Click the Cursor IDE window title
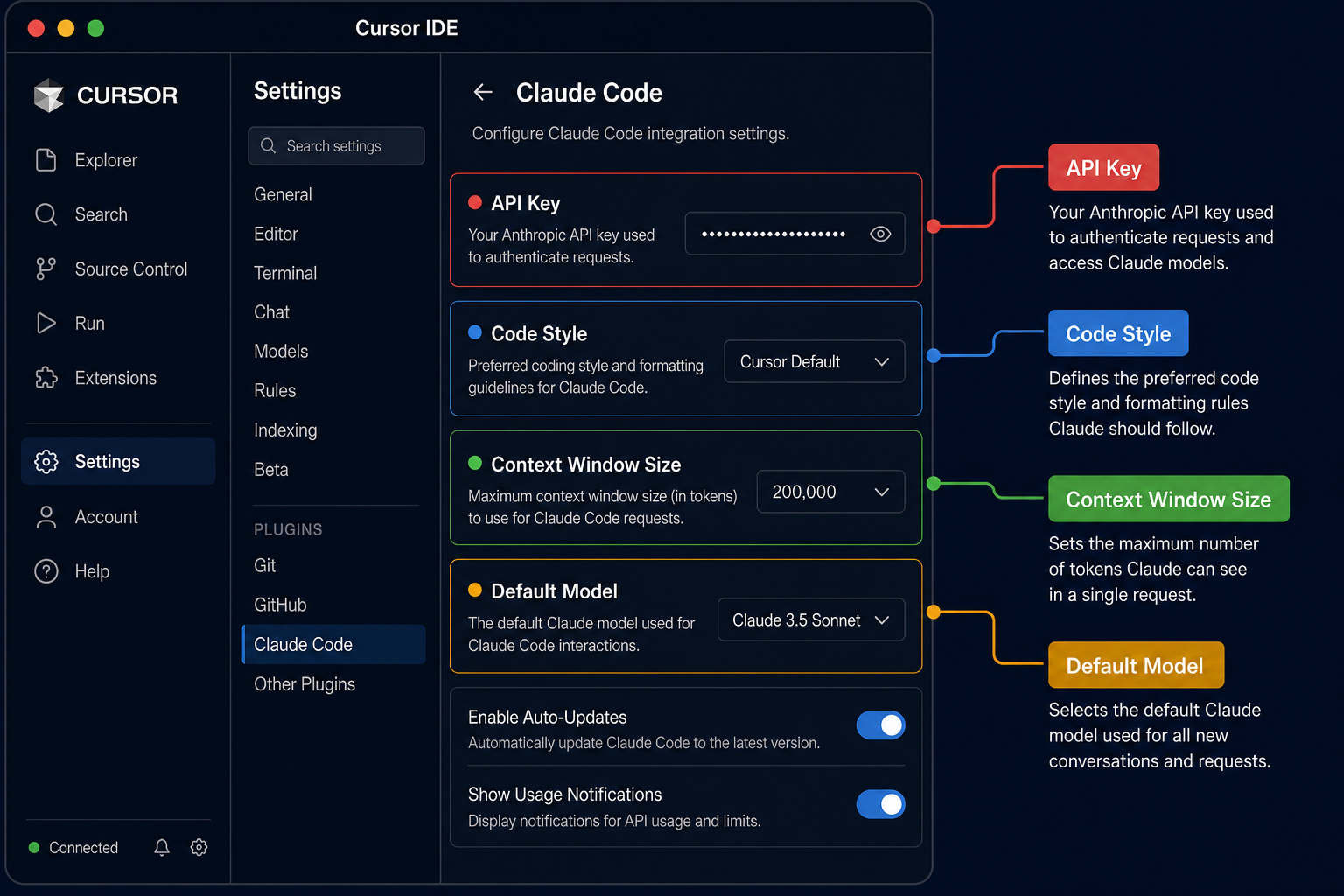Image resolution: width=1344 pixels, height=896 pixels. (x=406, y=28)
